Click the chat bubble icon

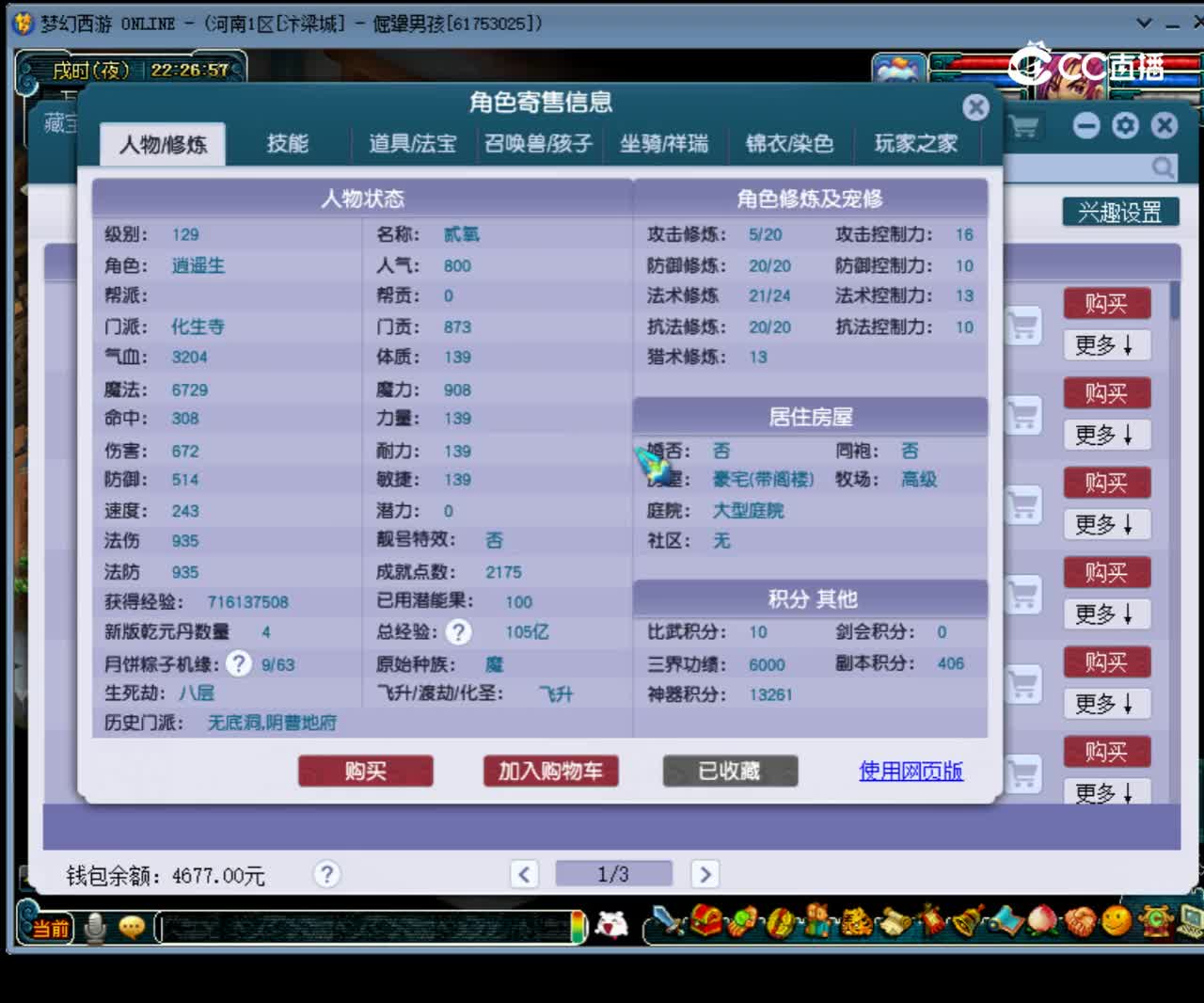coord(132,929)
